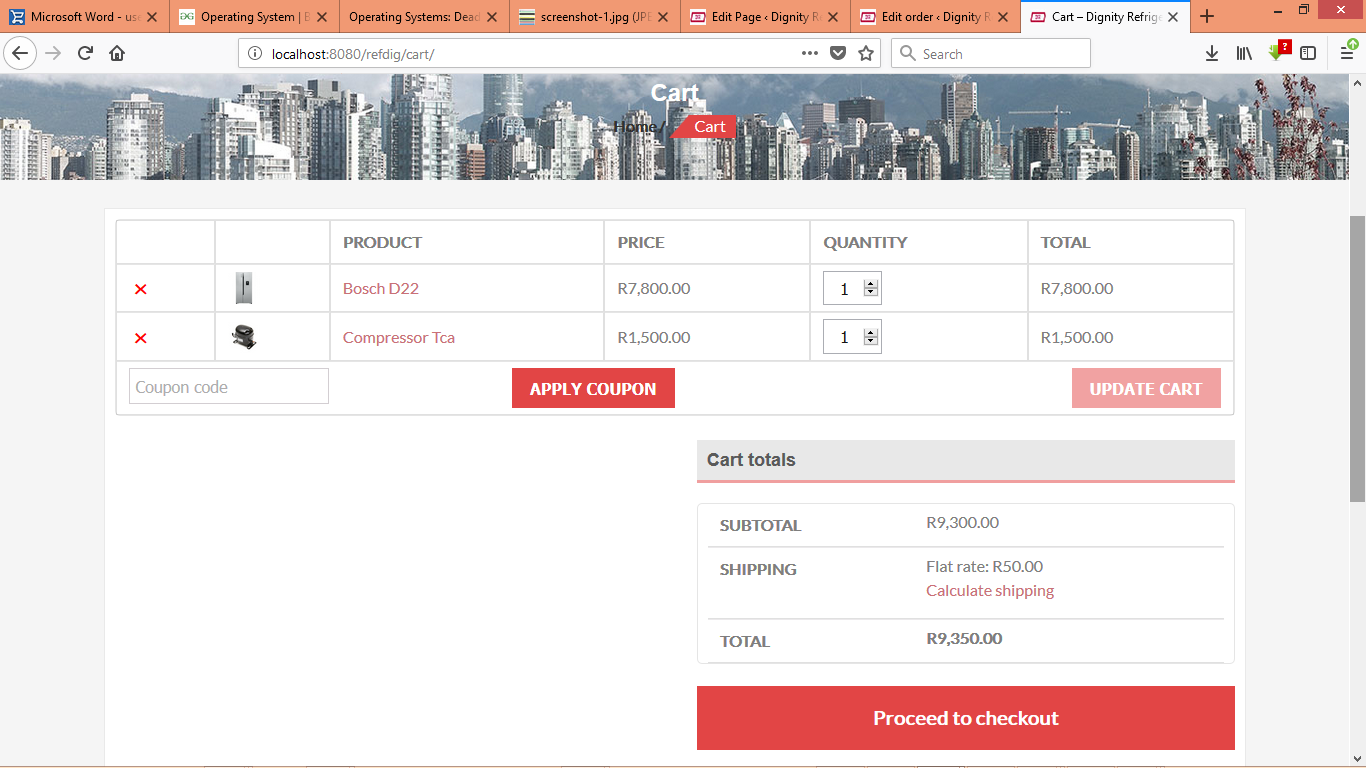Focus the Coupon code field
Image resolution: width=1366 pixels, height=768 pixels.
229,387
